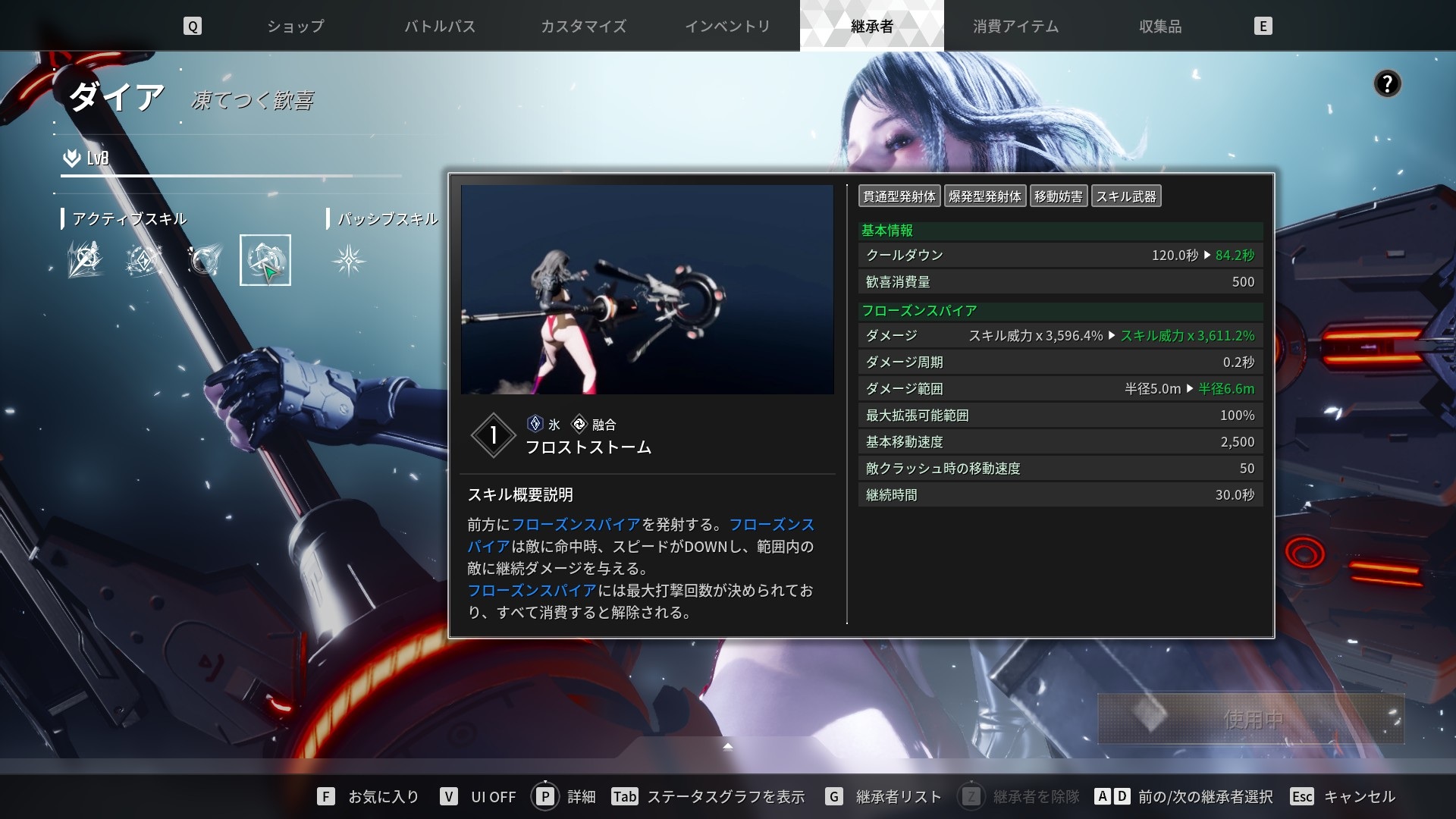Select the highlighted fourth active skill icon
The image size is (1456, 819).
265,260
